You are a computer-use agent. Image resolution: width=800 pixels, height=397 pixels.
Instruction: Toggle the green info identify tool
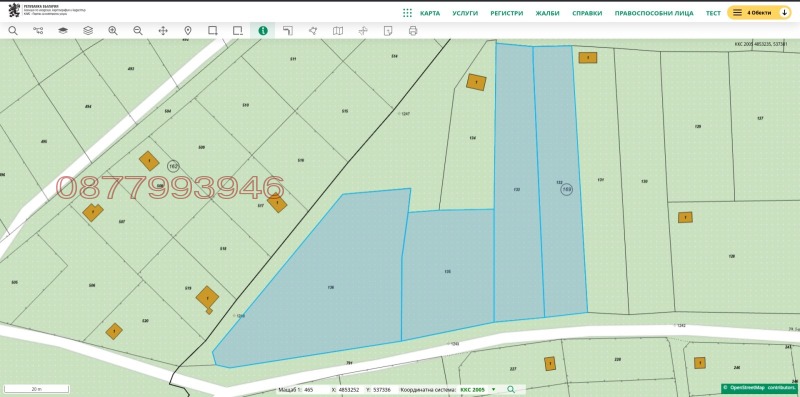tap(263, 31)
